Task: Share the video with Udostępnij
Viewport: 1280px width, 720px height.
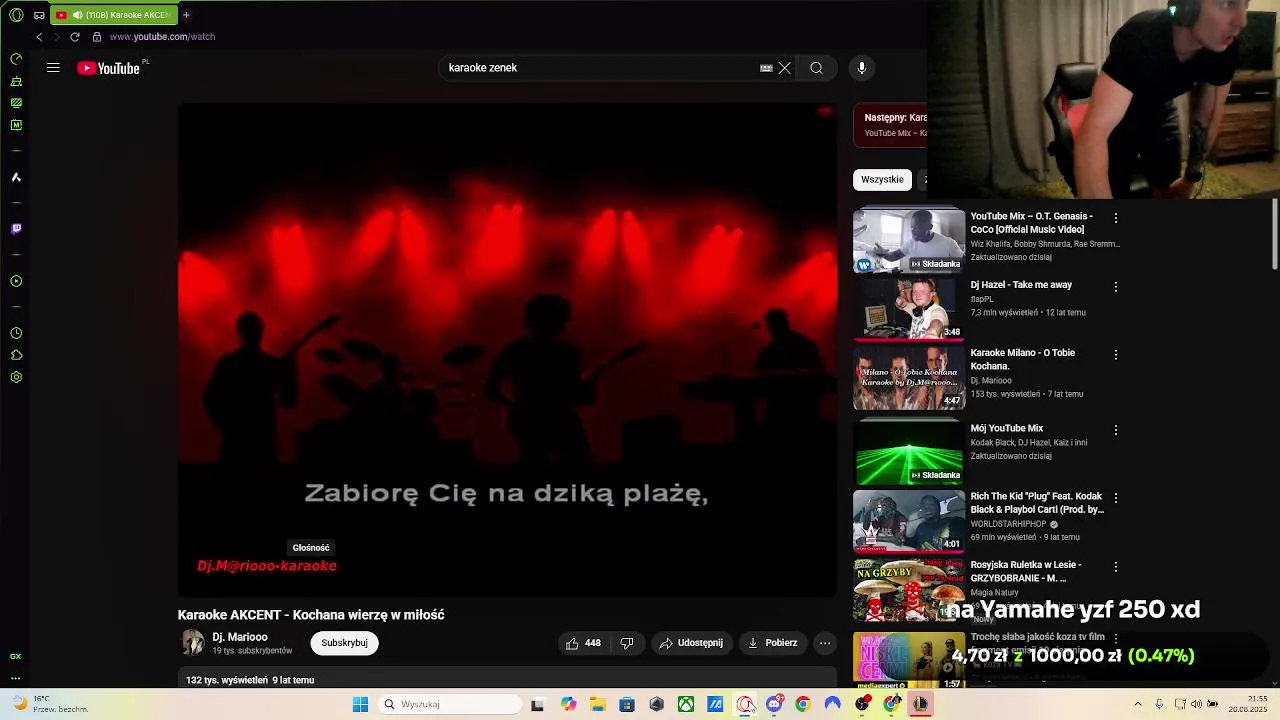Action: (x=691, y=643)
